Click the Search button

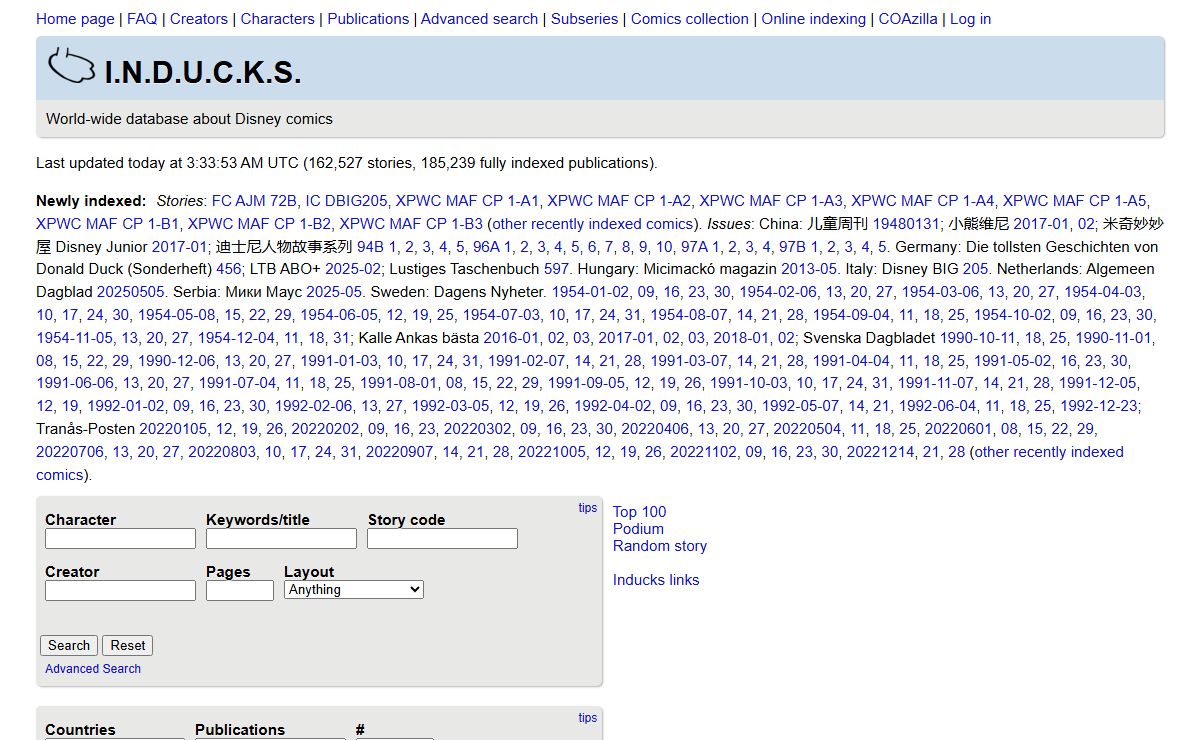(69, 645)
